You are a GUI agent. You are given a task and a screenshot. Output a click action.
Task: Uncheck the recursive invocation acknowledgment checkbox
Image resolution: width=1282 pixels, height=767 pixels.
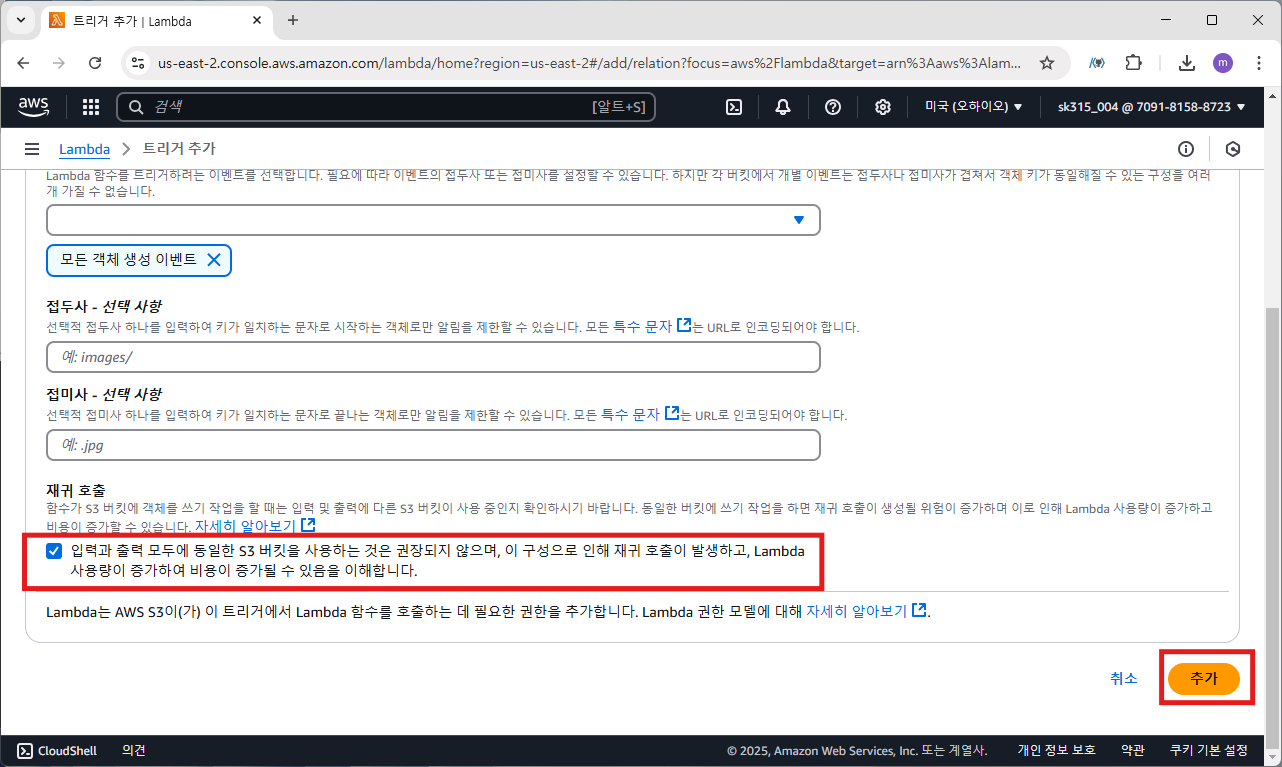point(54,550)
